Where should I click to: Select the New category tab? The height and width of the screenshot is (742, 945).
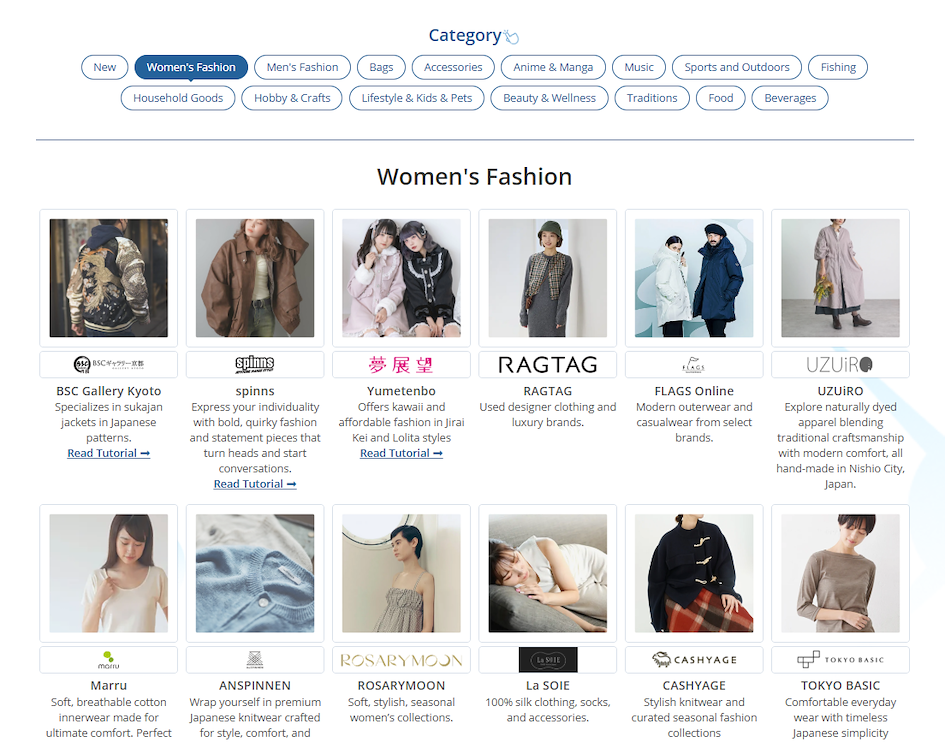tap(105, 67)
